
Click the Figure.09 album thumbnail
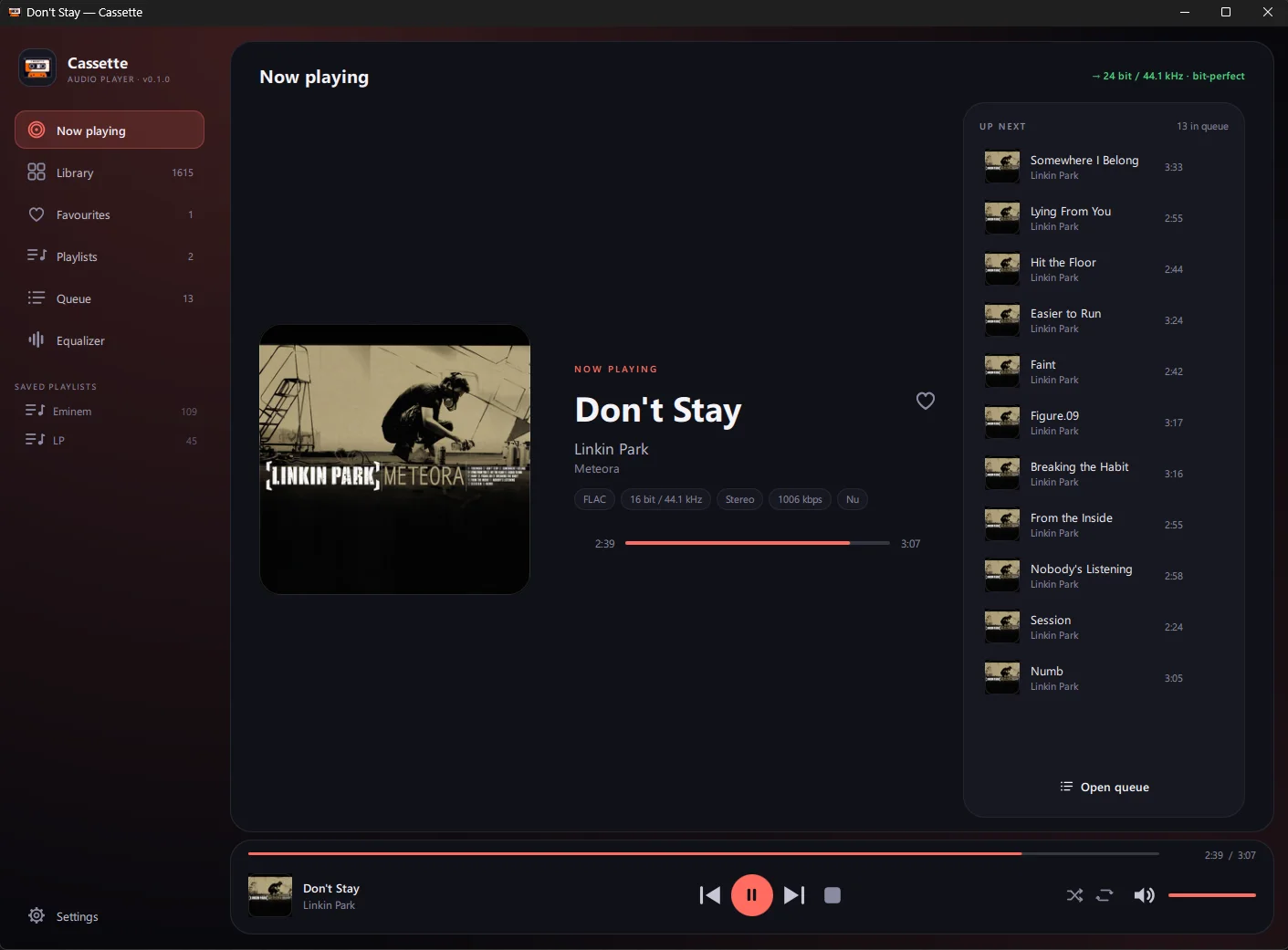(1002, 423)
